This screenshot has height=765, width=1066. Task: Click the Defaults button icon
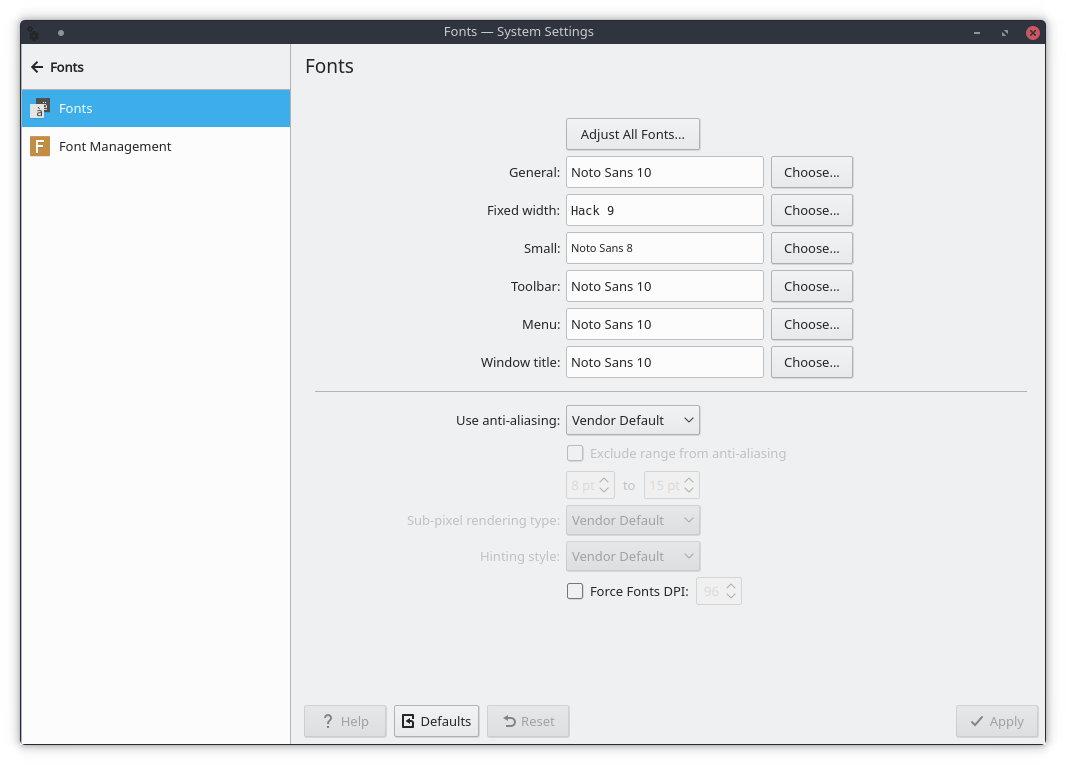pyautogui.click(x=412, y=720)
